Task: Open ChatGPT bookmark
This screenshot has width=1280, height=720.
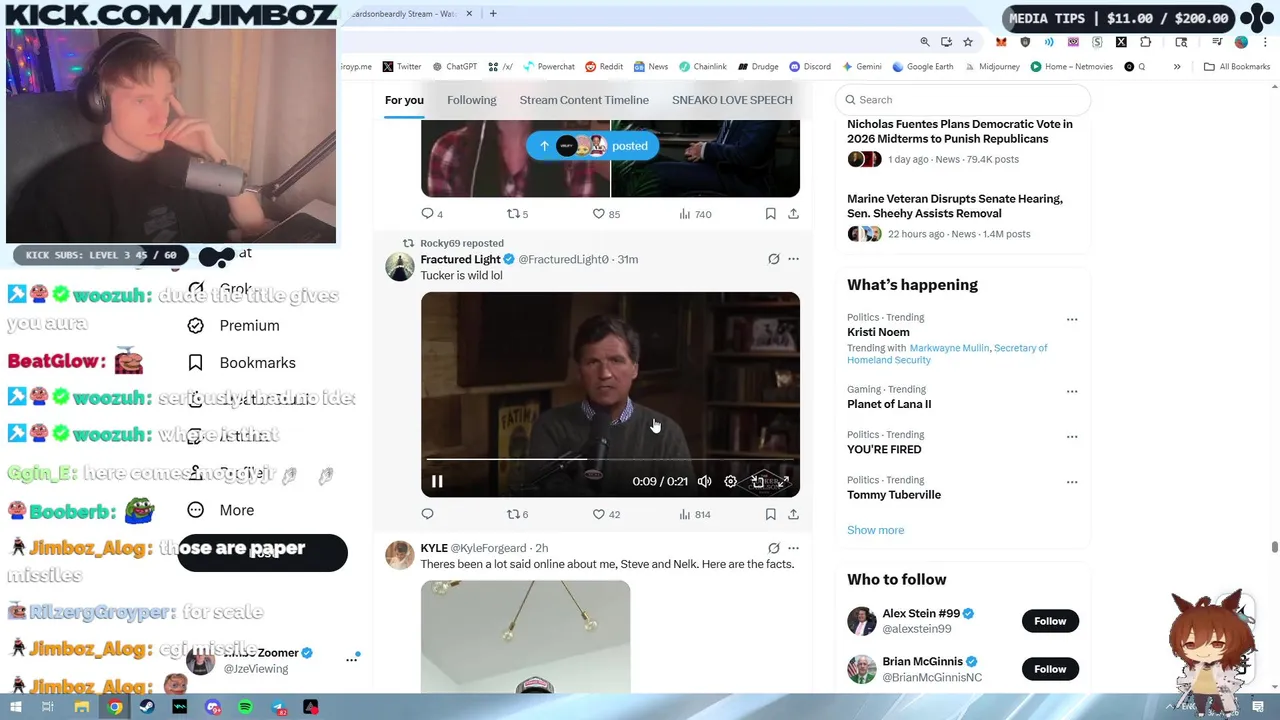Action: (x=455, y=67)
